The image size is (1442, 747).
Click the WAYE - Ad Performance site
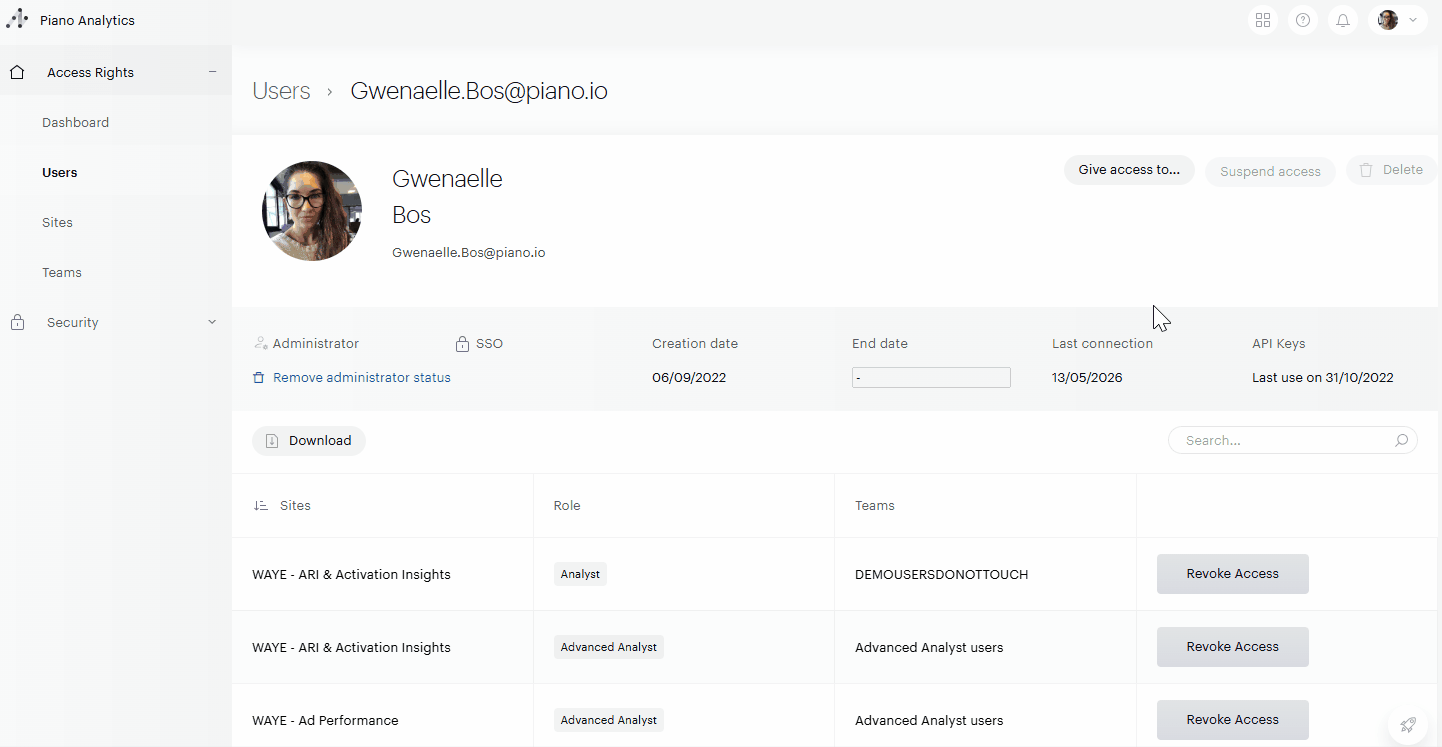click(325, 720)
